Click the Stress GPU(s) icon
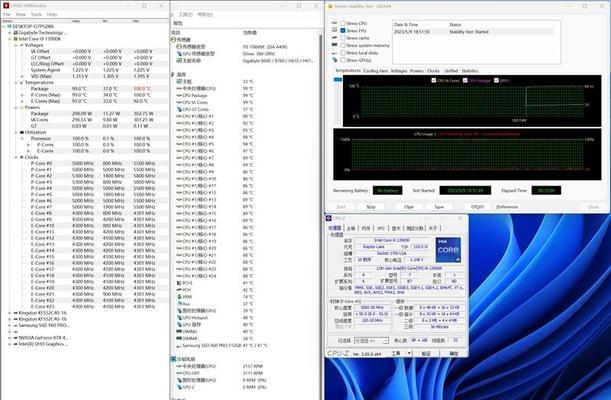Screen dimensions: 611x400 (334, 60)
